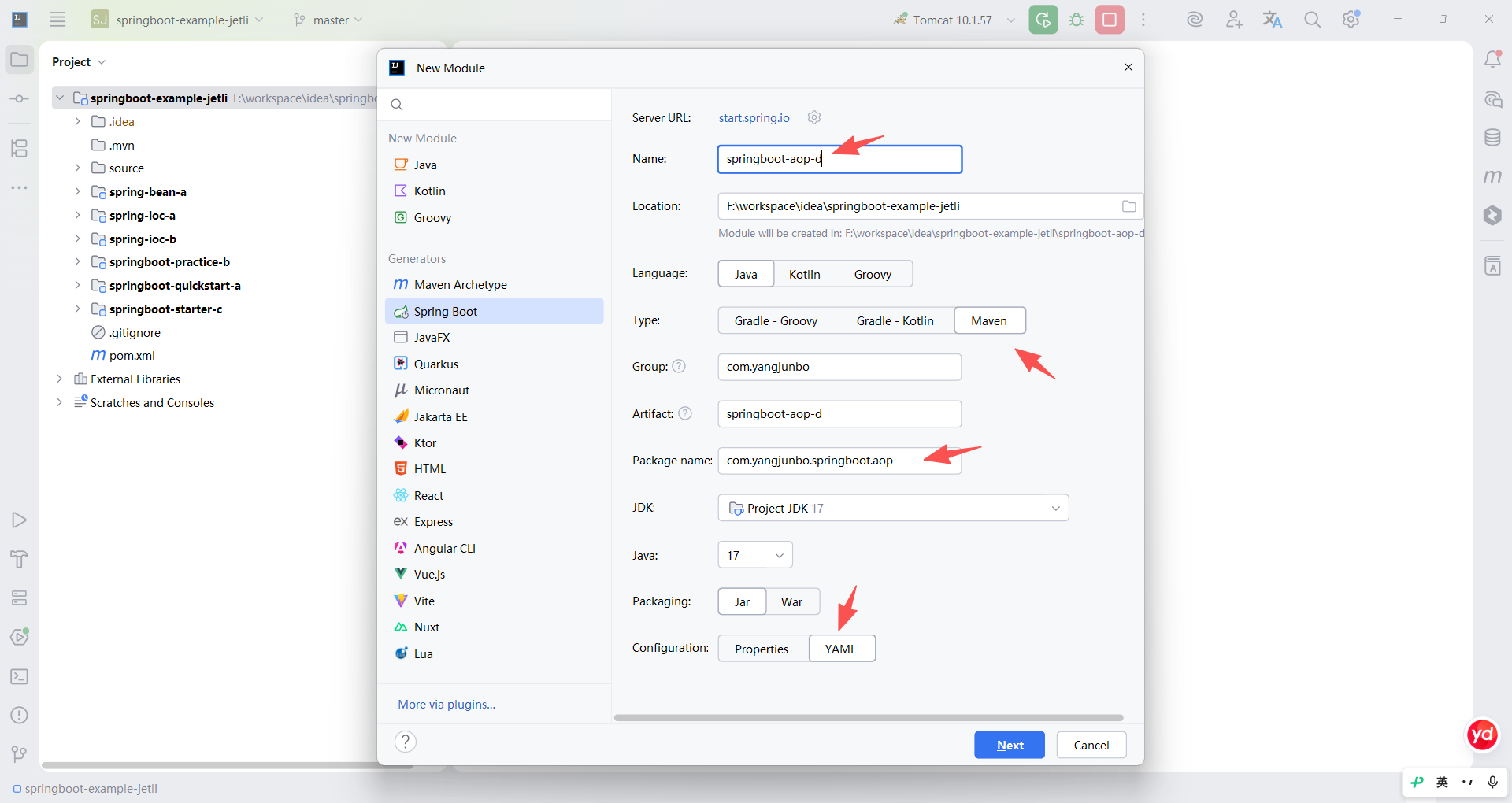The image size is (1512, 803).
Task: Choose Gradle - Groovy build type
Action: click(776, 320)
